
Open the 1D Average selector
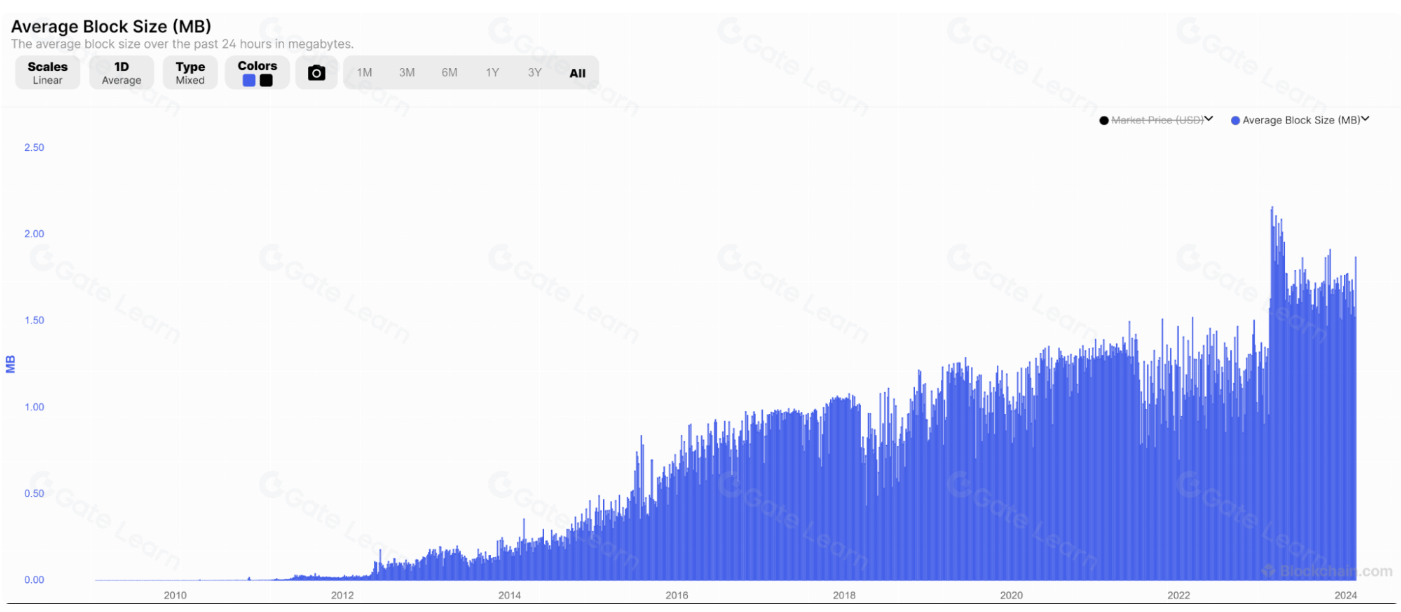click(121, 73)
